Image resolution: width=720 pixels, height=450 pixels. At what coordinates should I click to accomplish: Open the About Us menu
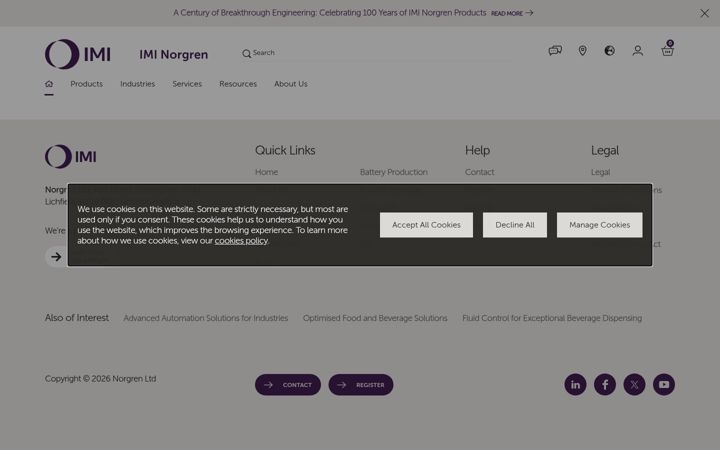pos(291,84)
